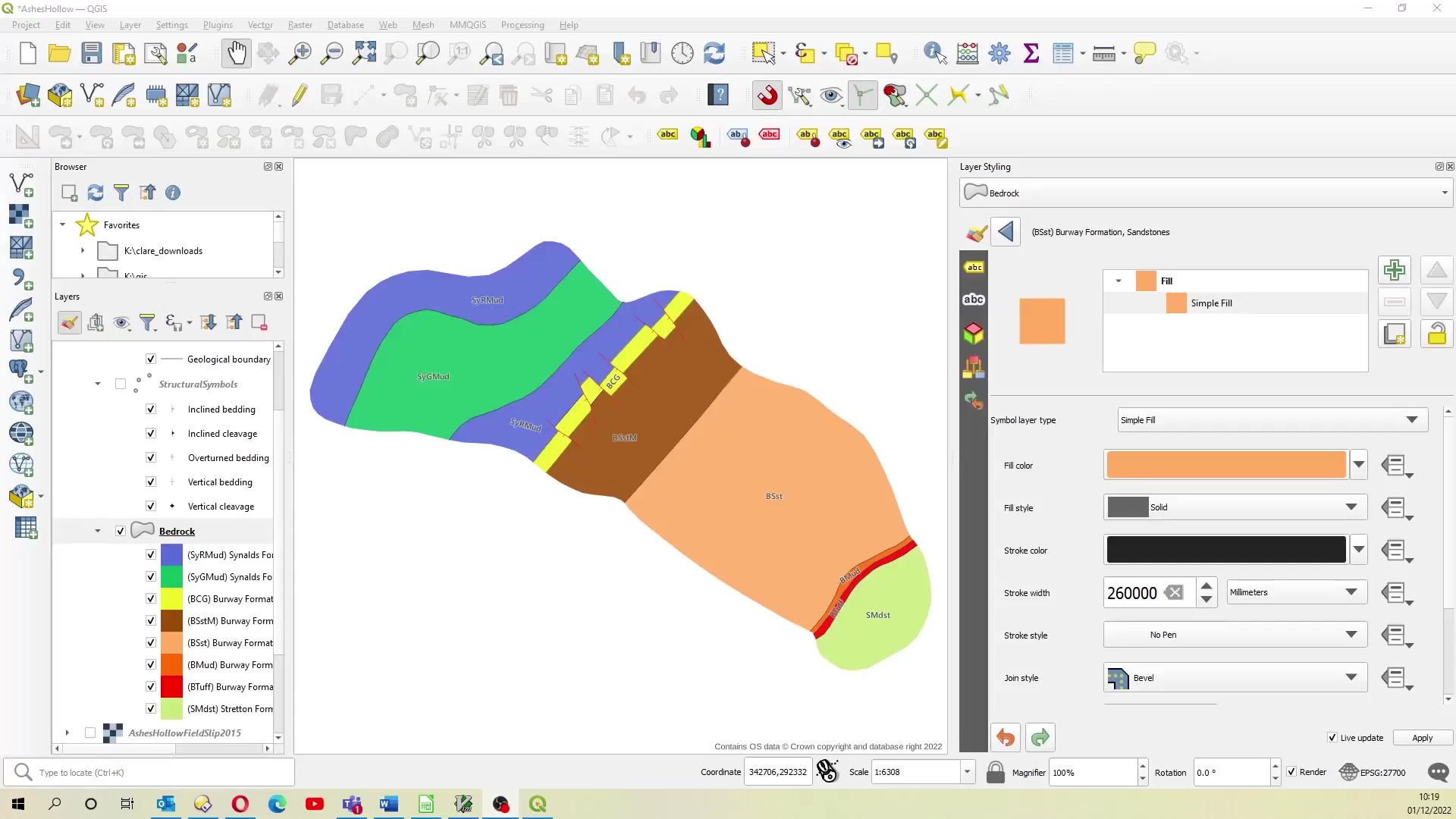The width and height of the screenshot is (1456, 819).
Task: Open the Stroke style dropdown
Action: (x=1235, y=635)
